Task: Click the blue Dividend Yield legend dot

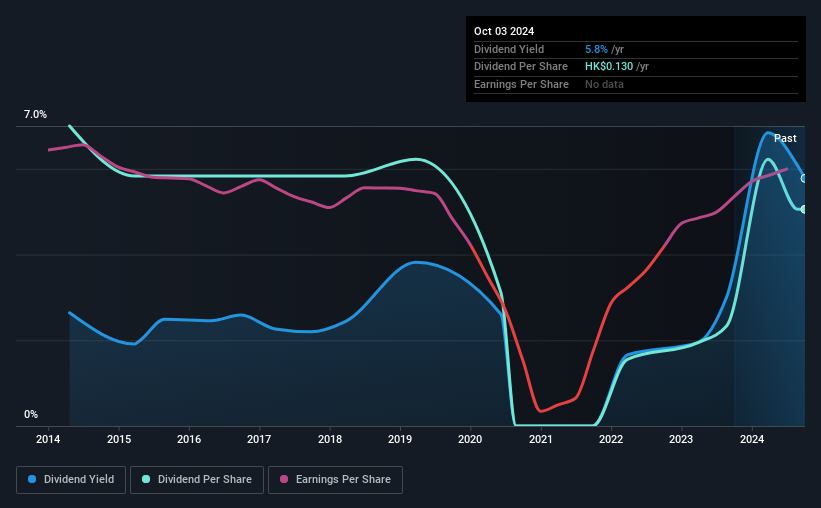Action: [x=32, y=479]
